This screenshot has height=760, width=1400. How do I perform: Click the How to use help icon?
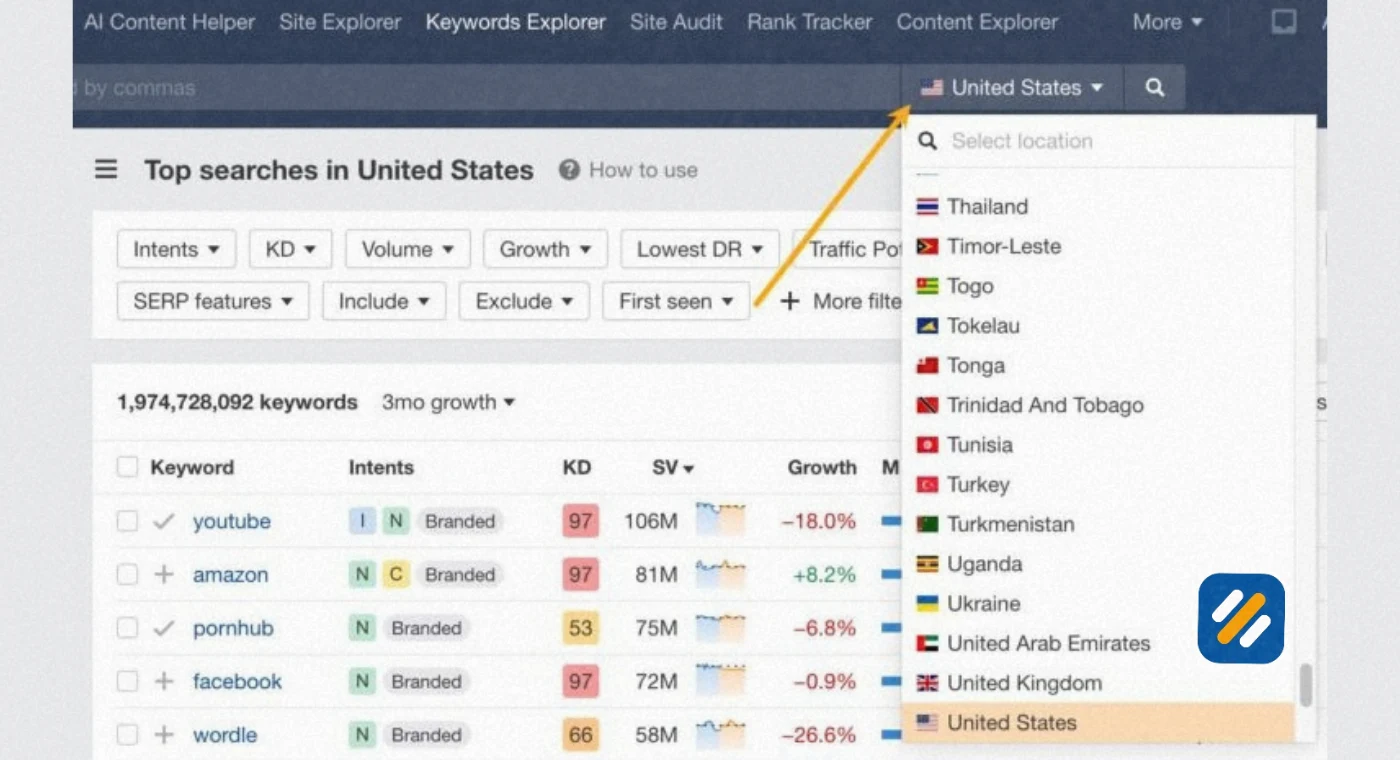click(x=569, y=170)
